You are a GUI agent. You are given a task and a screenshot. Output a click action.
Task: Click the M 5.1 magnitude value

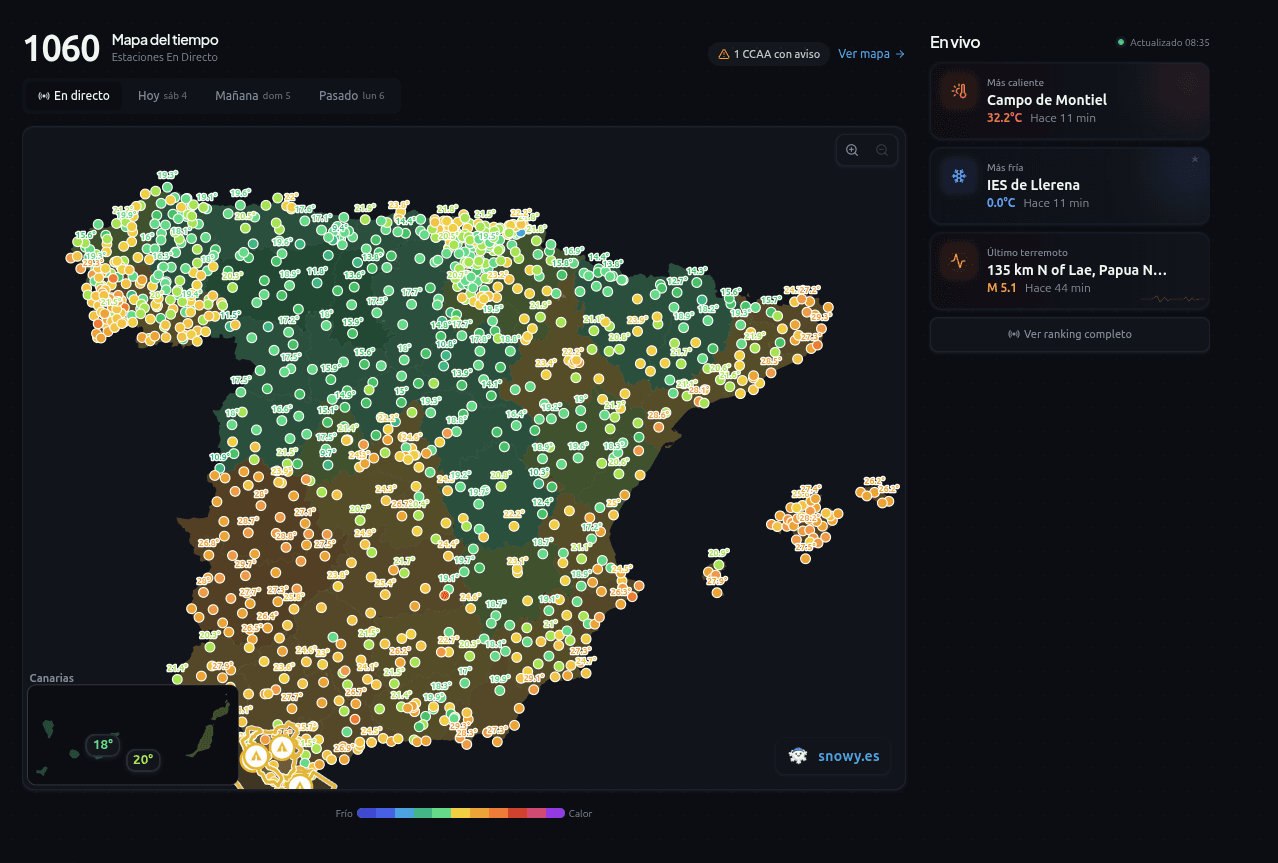(x=1001, y=288)
